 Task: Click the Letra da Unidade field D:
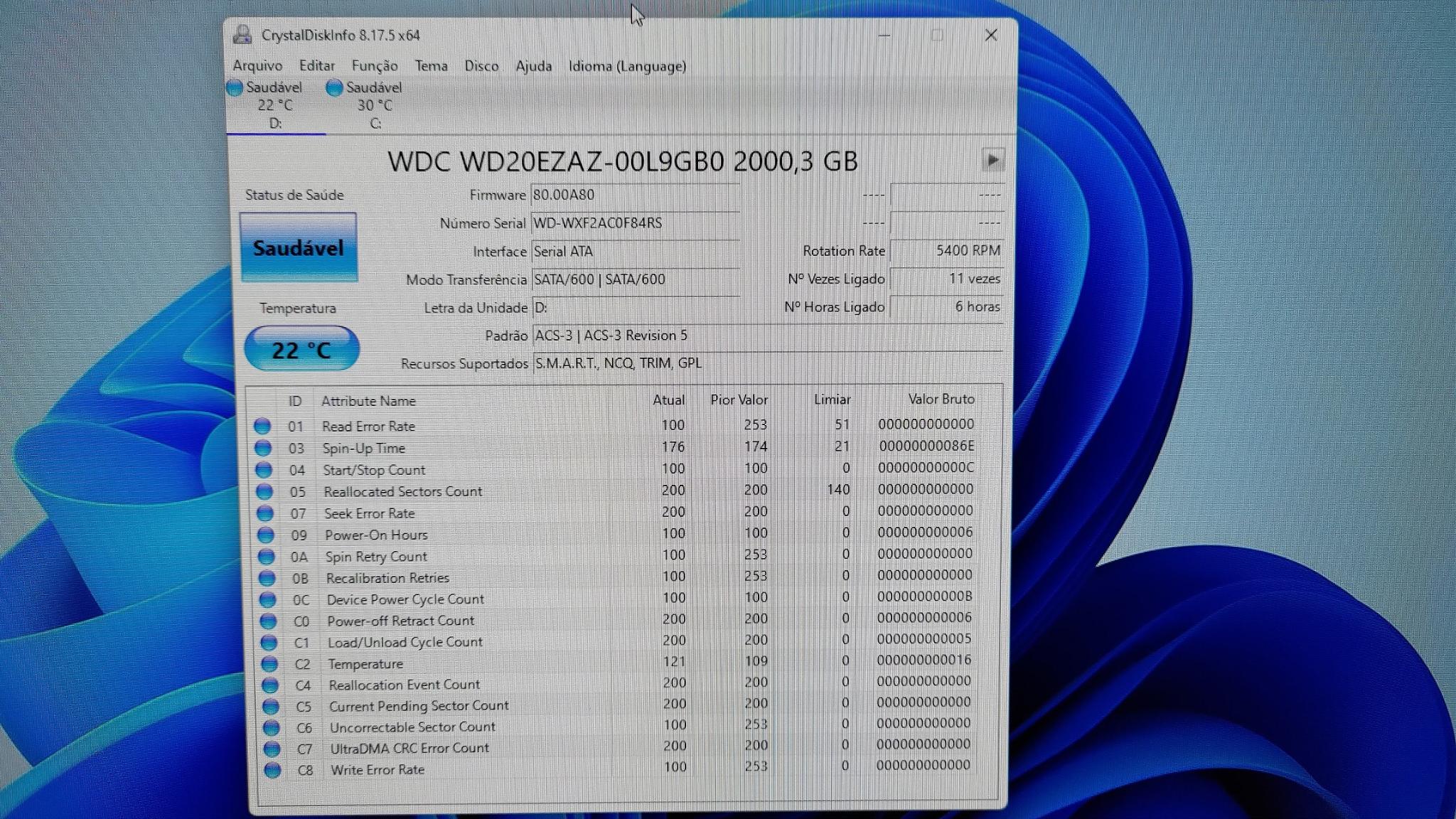coord(636,308)
